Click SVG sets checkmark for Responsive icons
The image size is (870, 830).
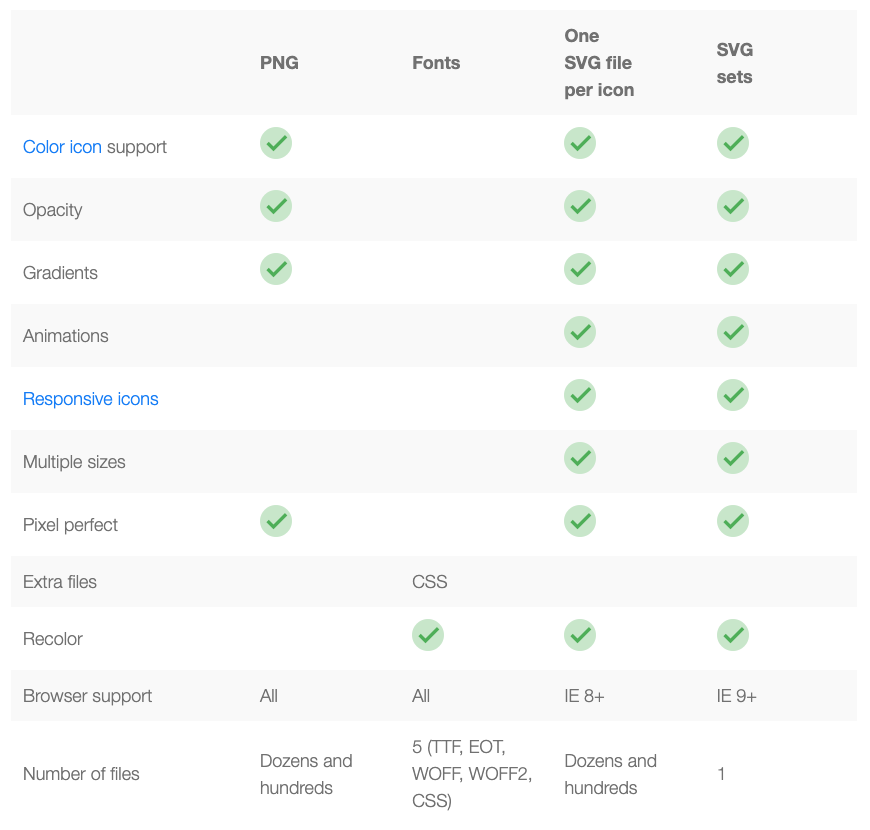[x=732, y=395]
